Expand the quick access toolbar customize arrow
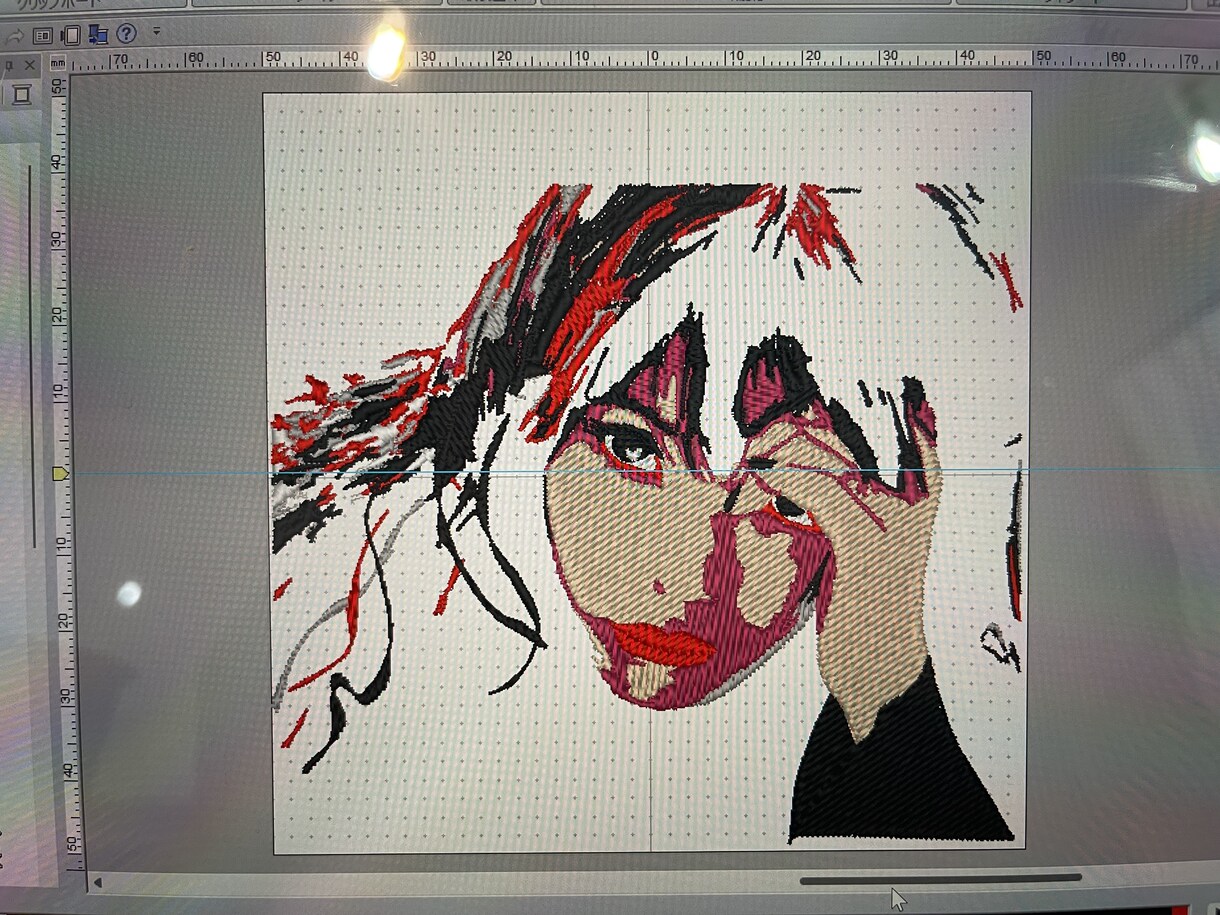This screenshot has height=915, width=1220. (x=156, y=32)
